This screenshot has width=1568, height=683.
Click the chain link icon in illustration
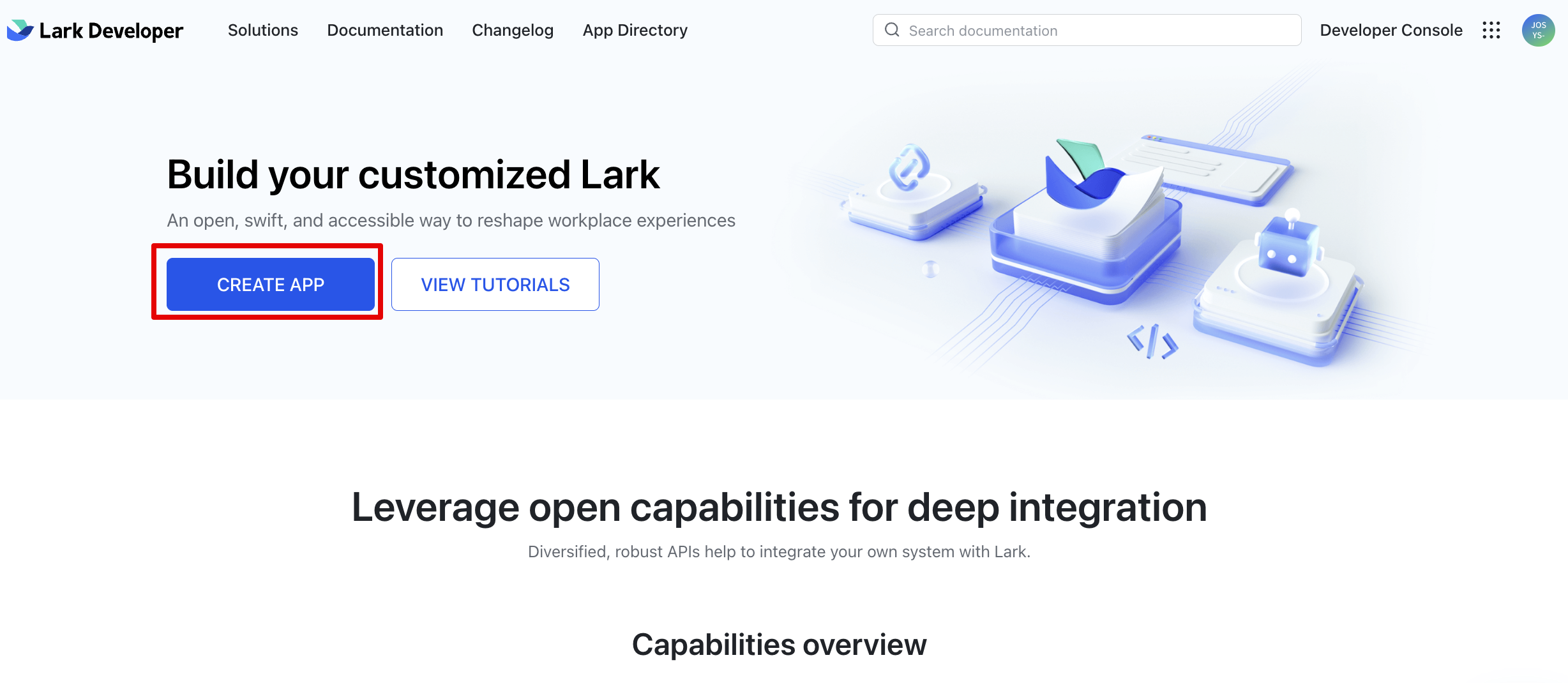[x=909, y=168]
